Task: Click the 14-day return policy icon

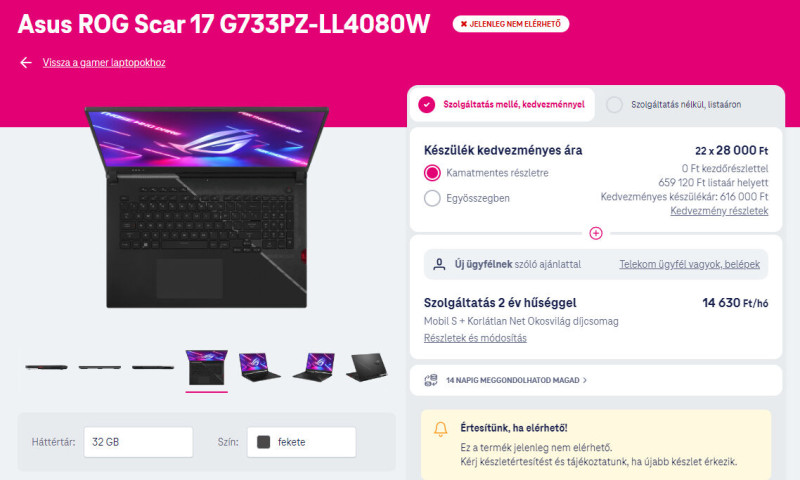Action: 431,380
